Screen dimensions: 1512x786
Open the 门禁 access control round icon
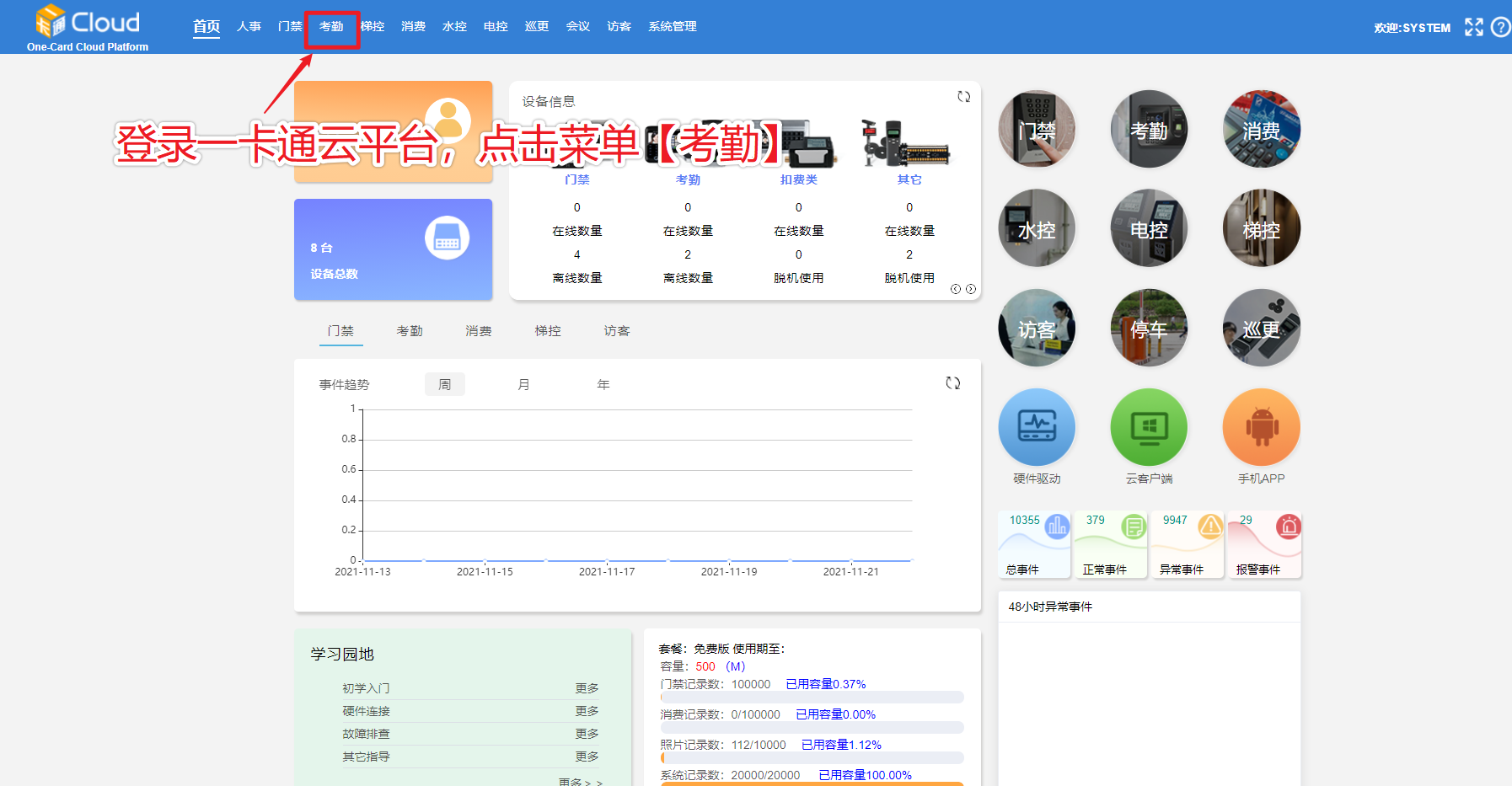coord(1037,129)
